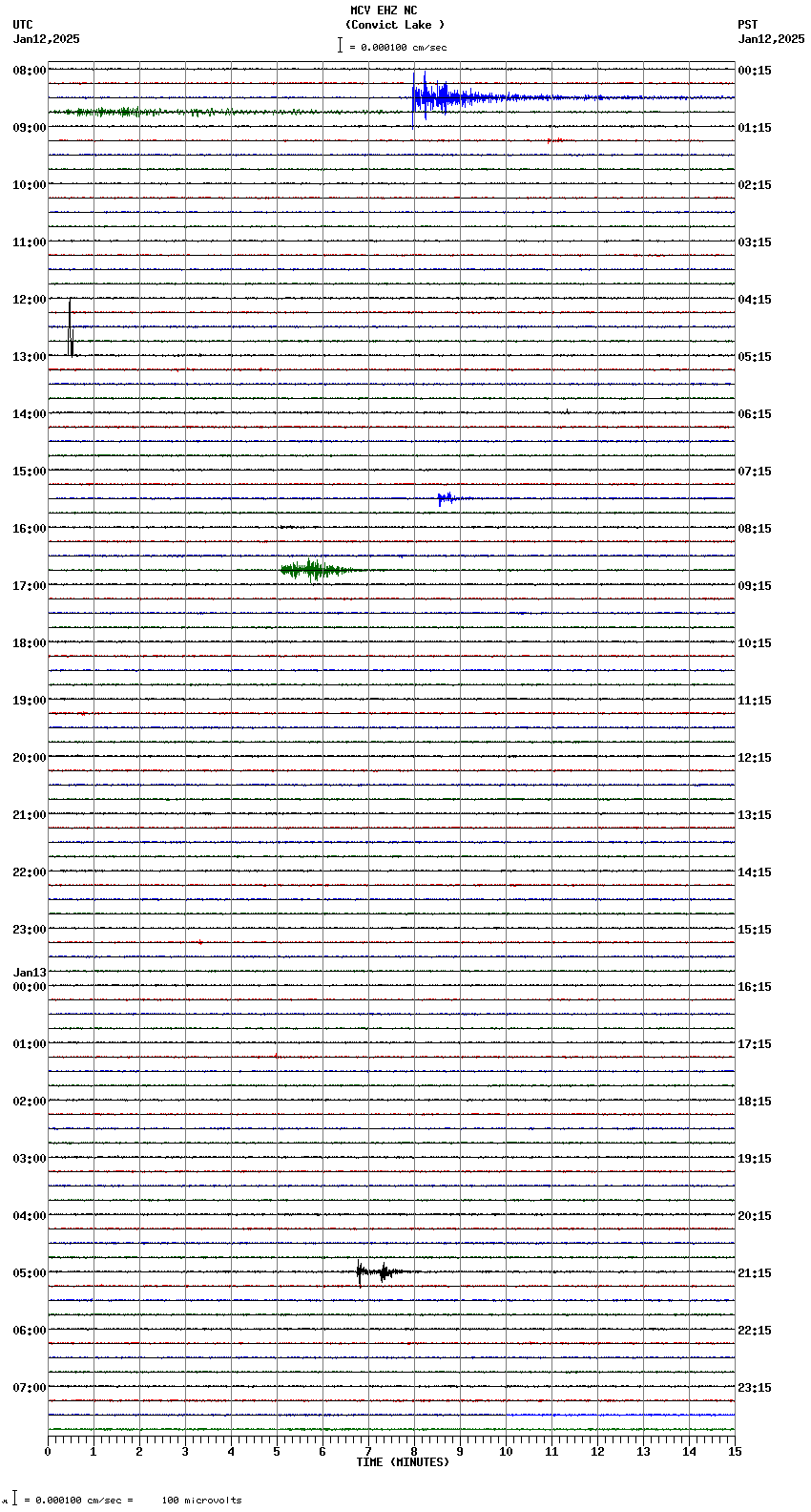Click the PST time label '08:15'
Viewport: 811px width, 1512px height.
tap(755, 529)
